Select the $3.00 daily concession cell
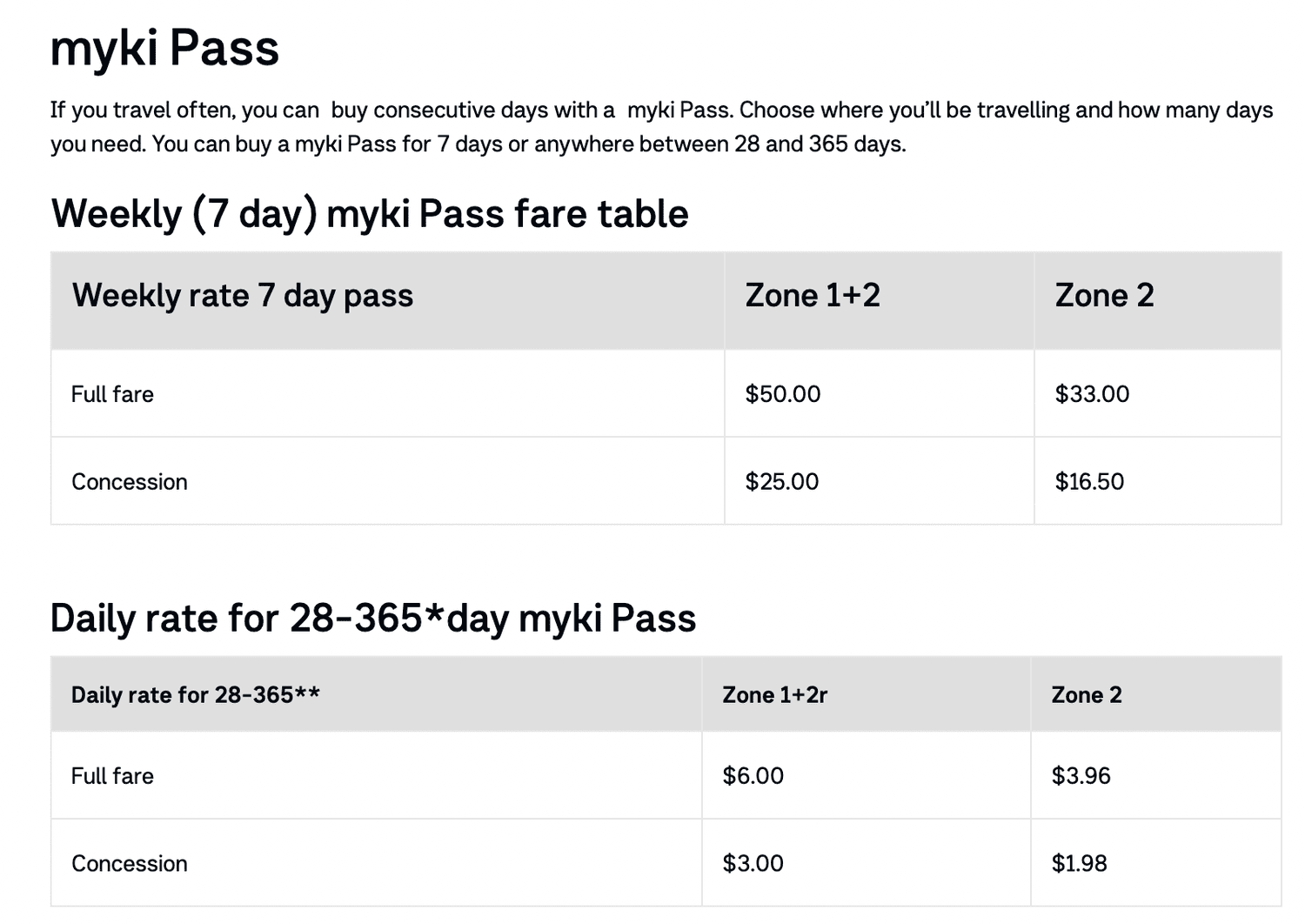The image size is (1305, 924). click(x=753, y=864)
